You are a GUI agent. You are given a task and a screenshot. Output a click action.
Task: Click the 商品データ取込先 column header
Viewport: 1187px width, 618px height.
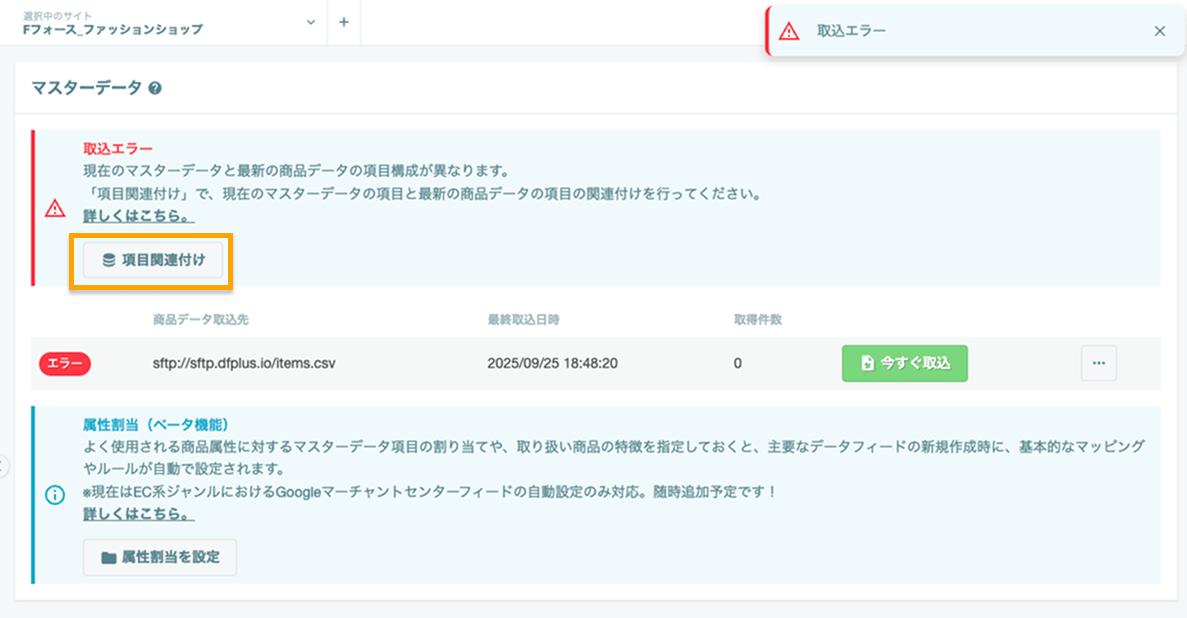pyautogui.click(x=201, y=320)
